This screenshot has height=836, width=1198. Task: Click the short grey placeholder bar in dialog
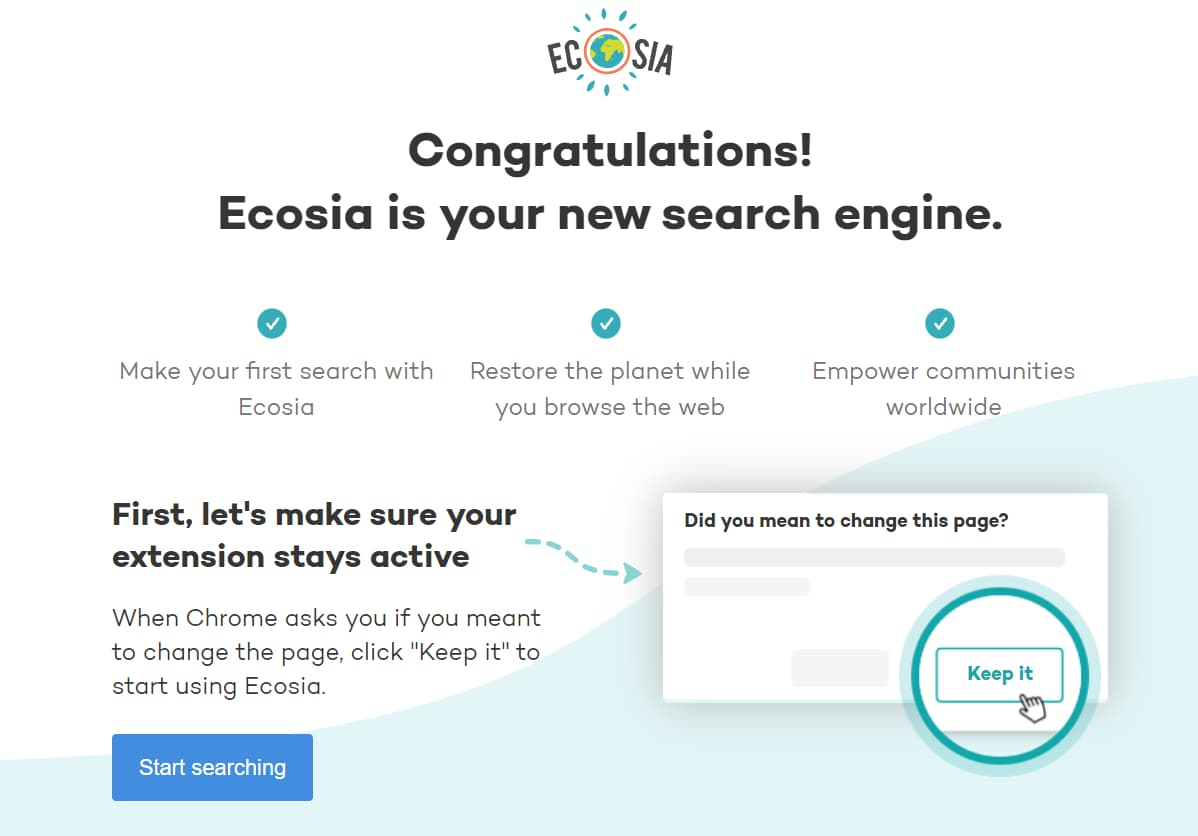coord(746,587)
